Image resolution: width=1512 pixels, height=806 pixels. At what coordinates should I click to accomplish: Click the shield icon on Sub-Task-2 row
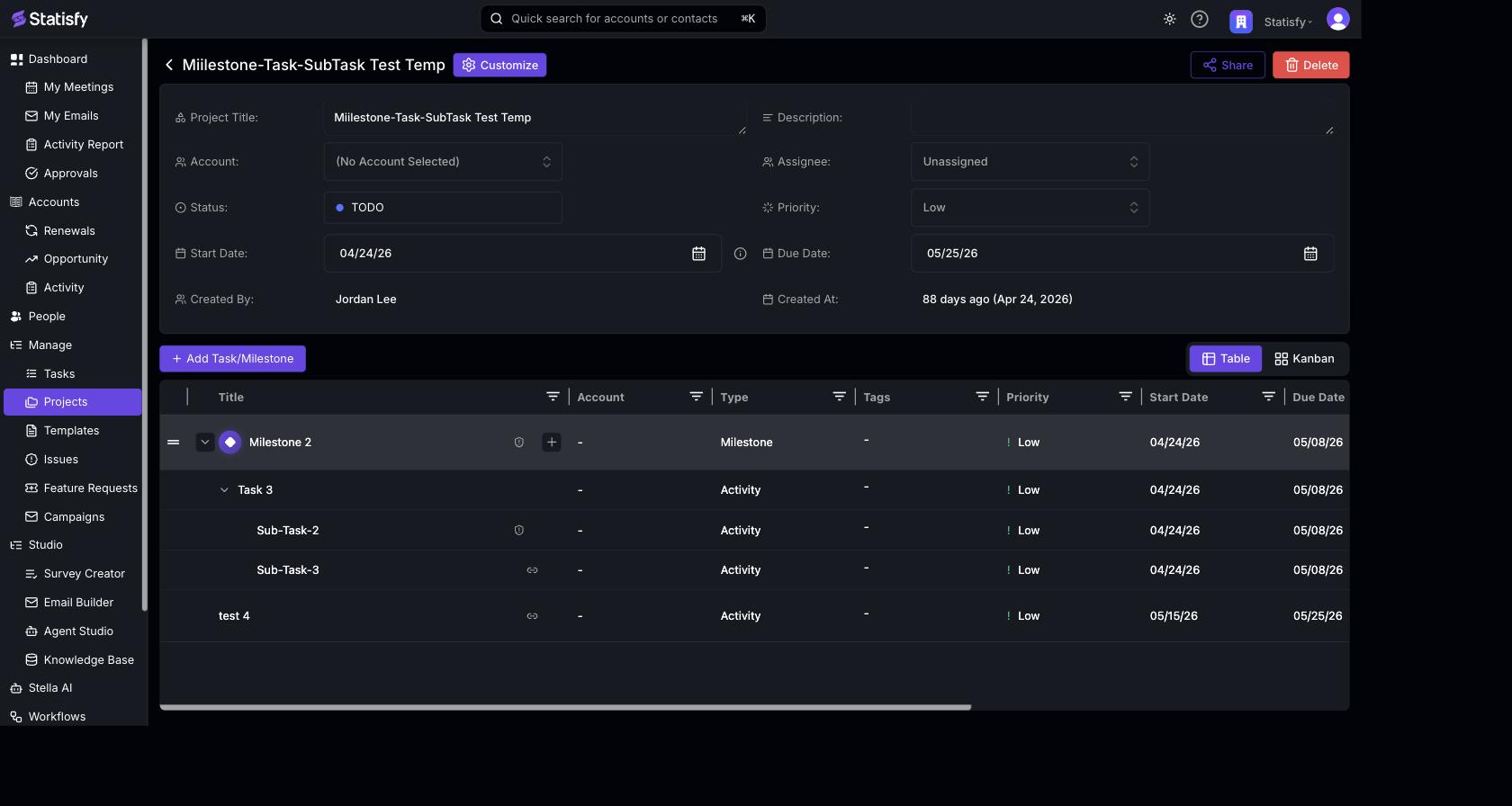pos(519,530)
